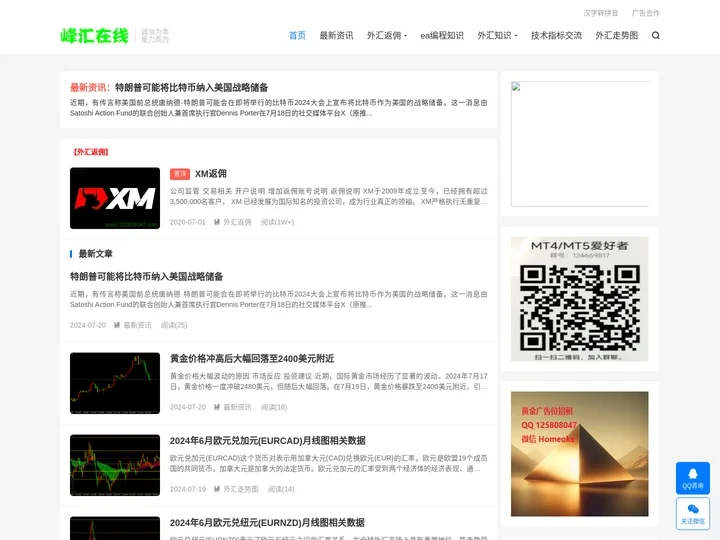Open 特朗普 article title under 最新文章

coord(146,276)
